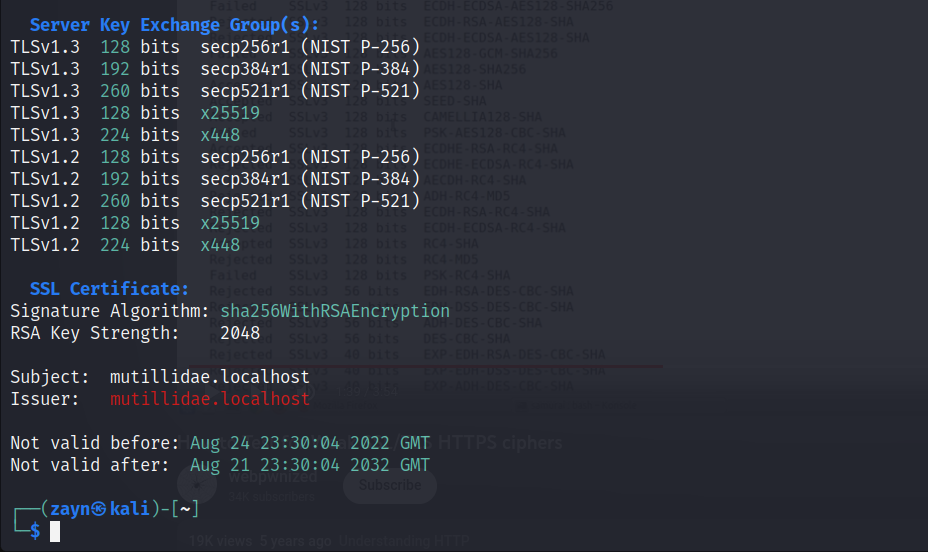Select TLSv1.3 'secp256r1 (NIST P-256)' curve name
This screenshot has height=552, width=928.
(x=310, y=47)
